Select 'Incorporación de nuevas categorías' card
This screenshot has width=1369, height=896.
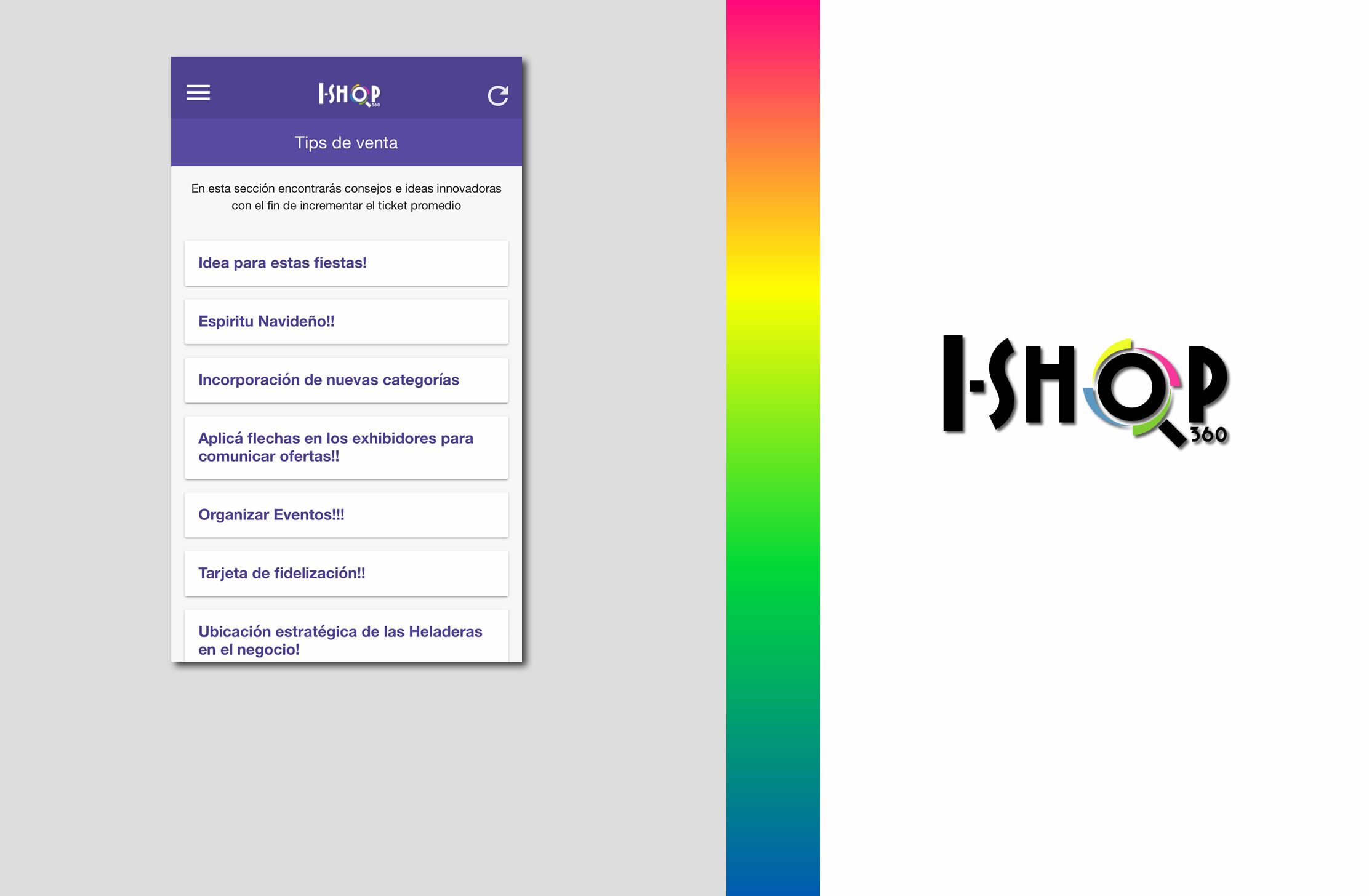(346, 380)
